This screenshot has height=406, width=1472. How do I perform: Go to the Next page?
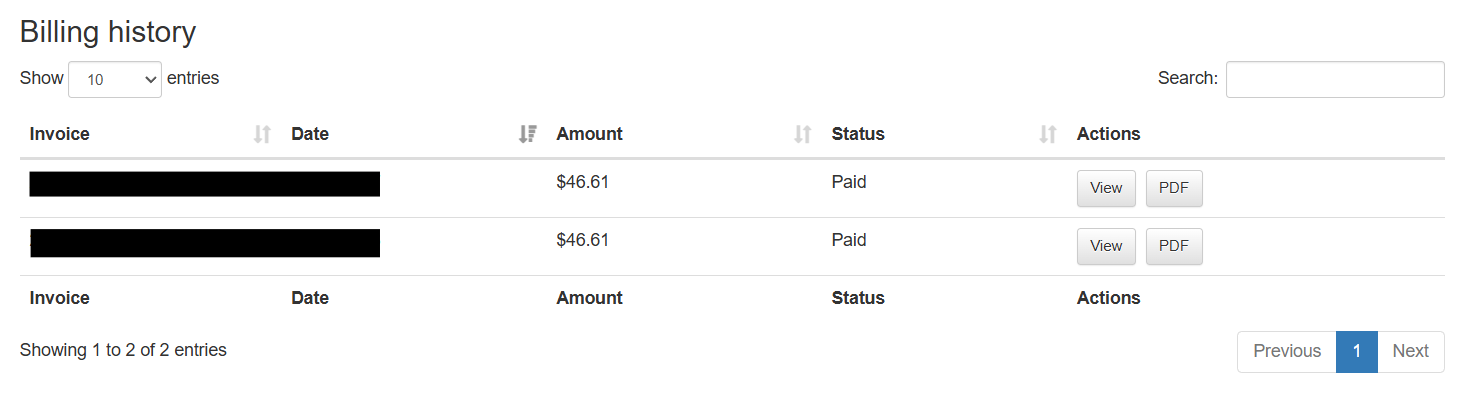pos(1411,351)
